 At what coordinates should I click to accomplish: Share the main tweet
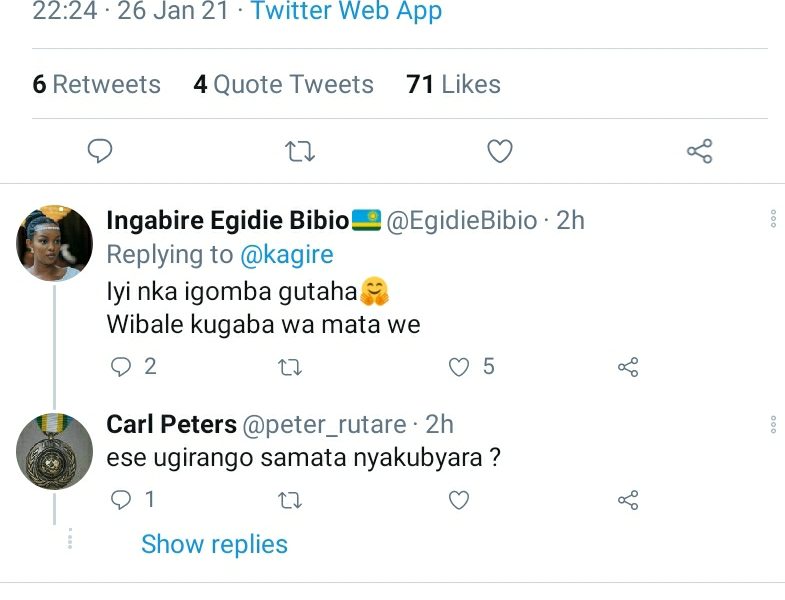click(x=699, y=151)
